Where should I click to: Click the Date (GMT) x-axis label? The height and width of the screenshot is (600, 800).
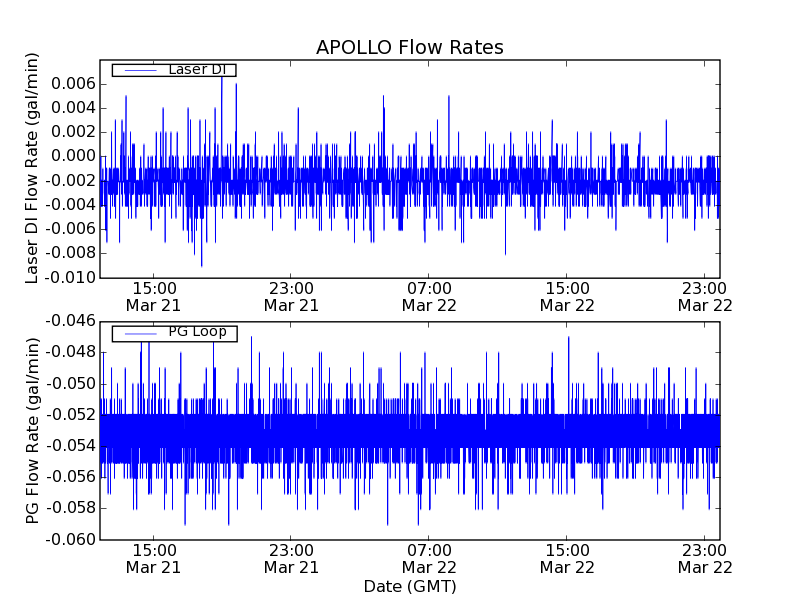click(x=409, y=586)
